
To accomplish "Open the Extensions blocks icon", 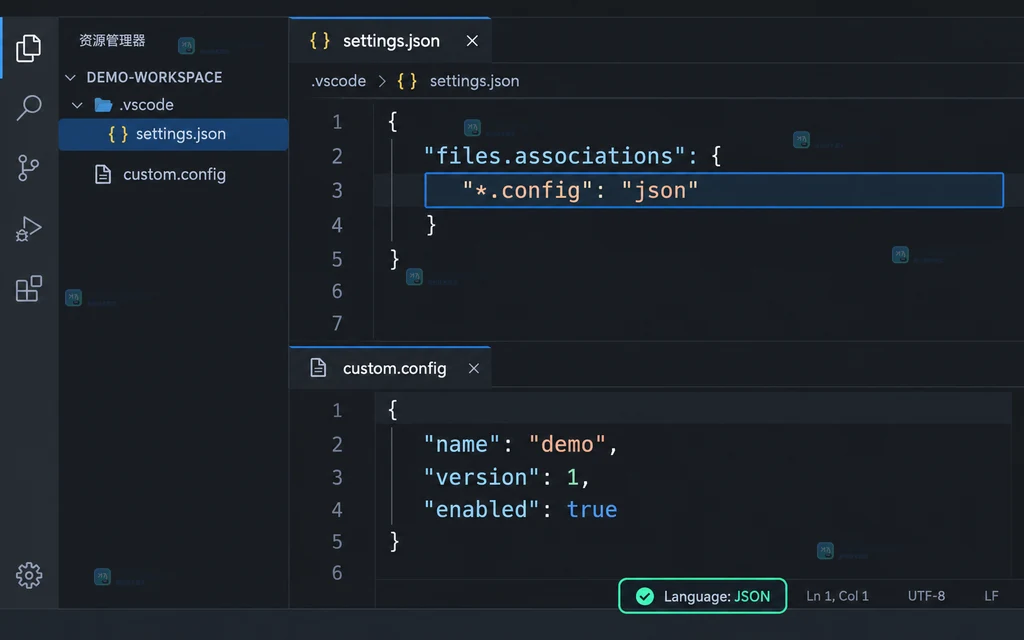I will 28,288.
